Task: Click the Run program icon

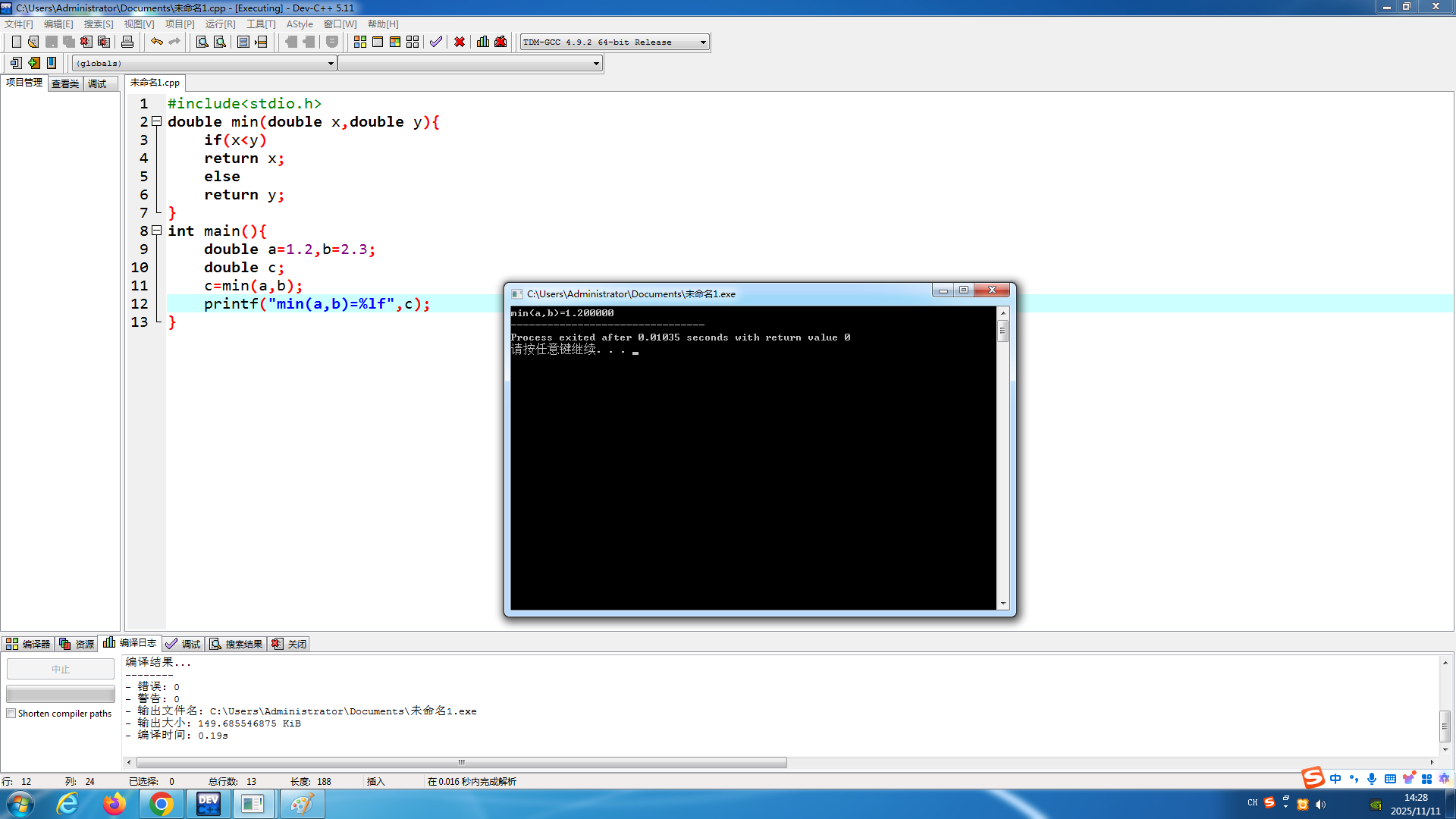Action: click(378, 42)
